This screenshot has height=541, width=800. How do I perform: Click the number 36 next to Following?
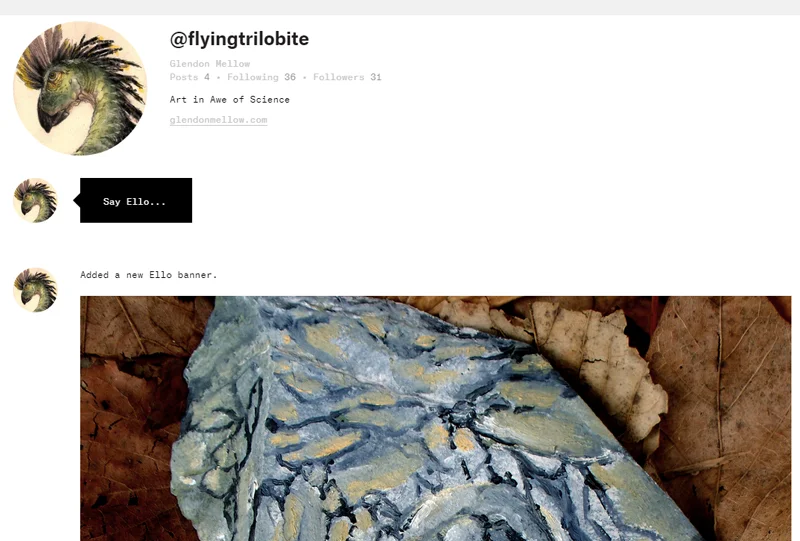tap(290, 77)
